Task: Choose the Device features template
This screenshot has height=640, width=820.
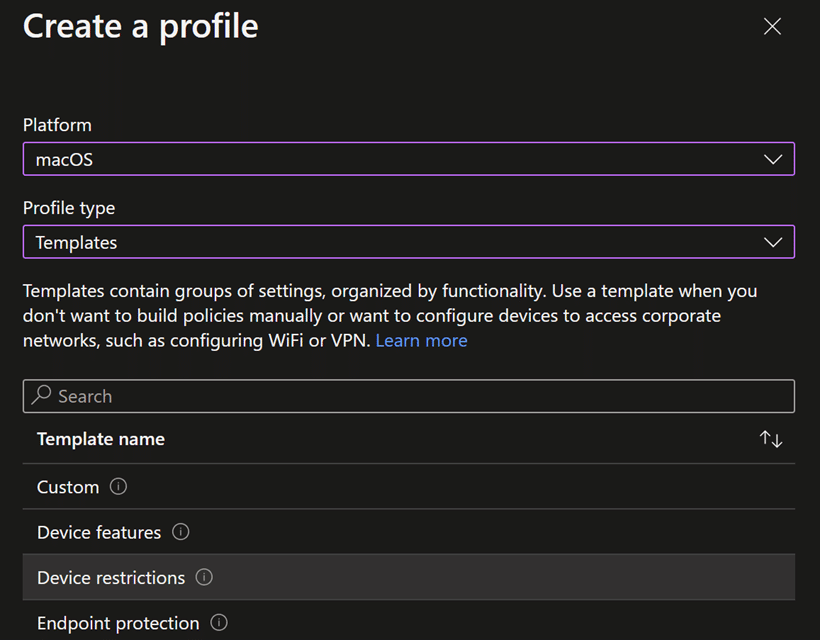Action: coord(408,532)
